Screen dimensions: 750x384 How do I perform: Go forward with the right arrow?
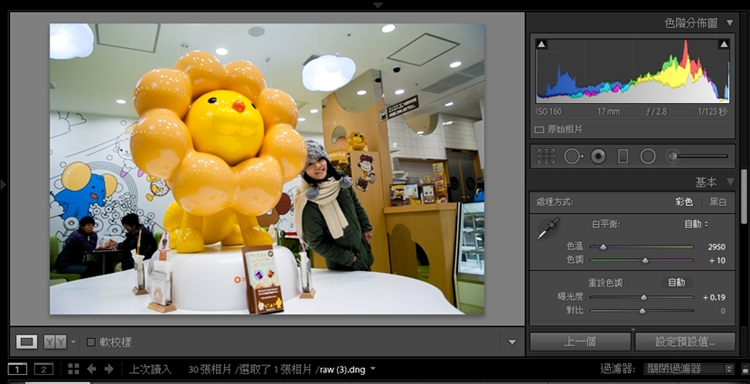(x=109, y=369)
